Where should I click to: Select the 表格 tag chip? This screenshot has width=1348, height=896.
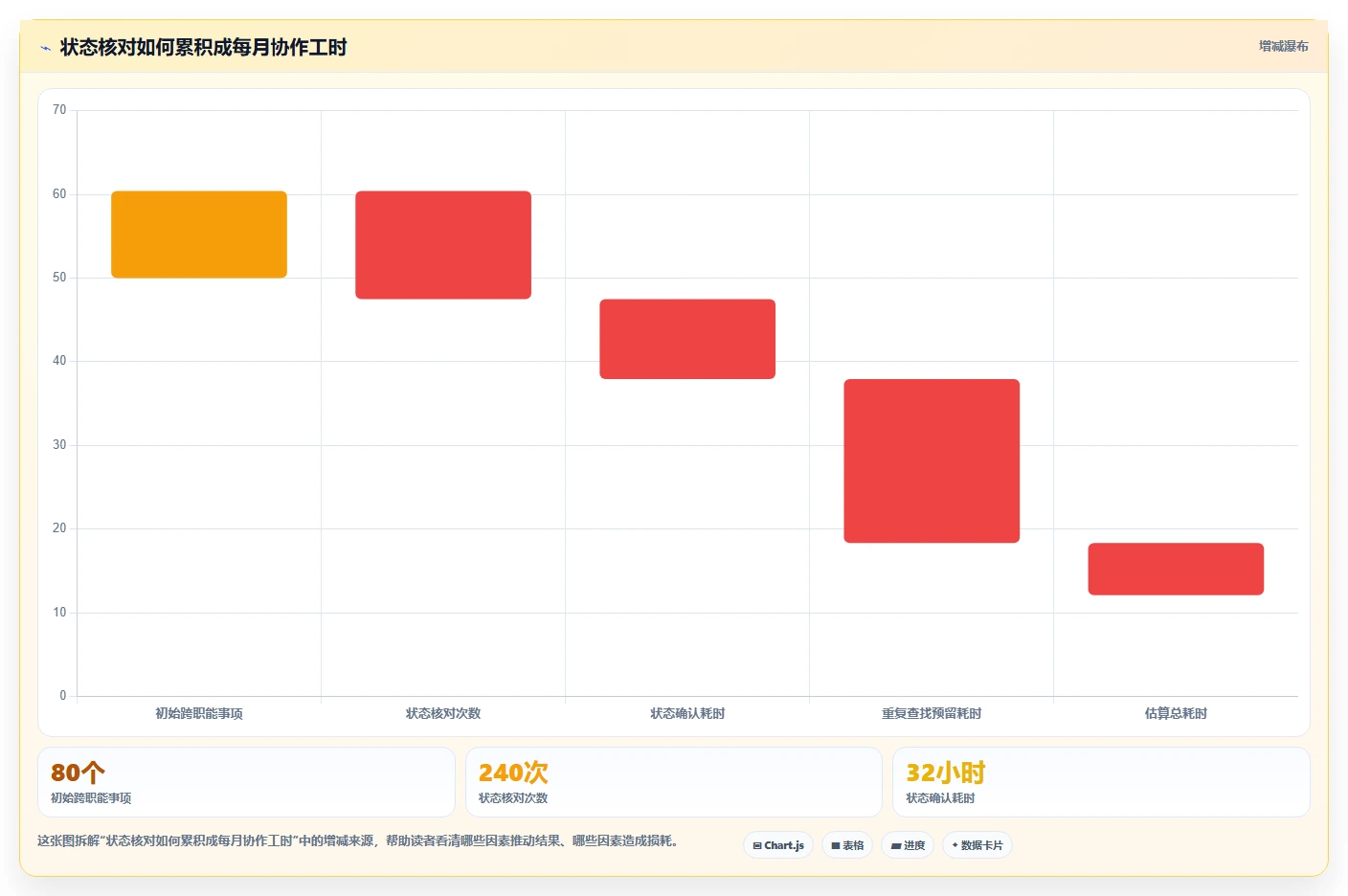click(x=847, y=845)
